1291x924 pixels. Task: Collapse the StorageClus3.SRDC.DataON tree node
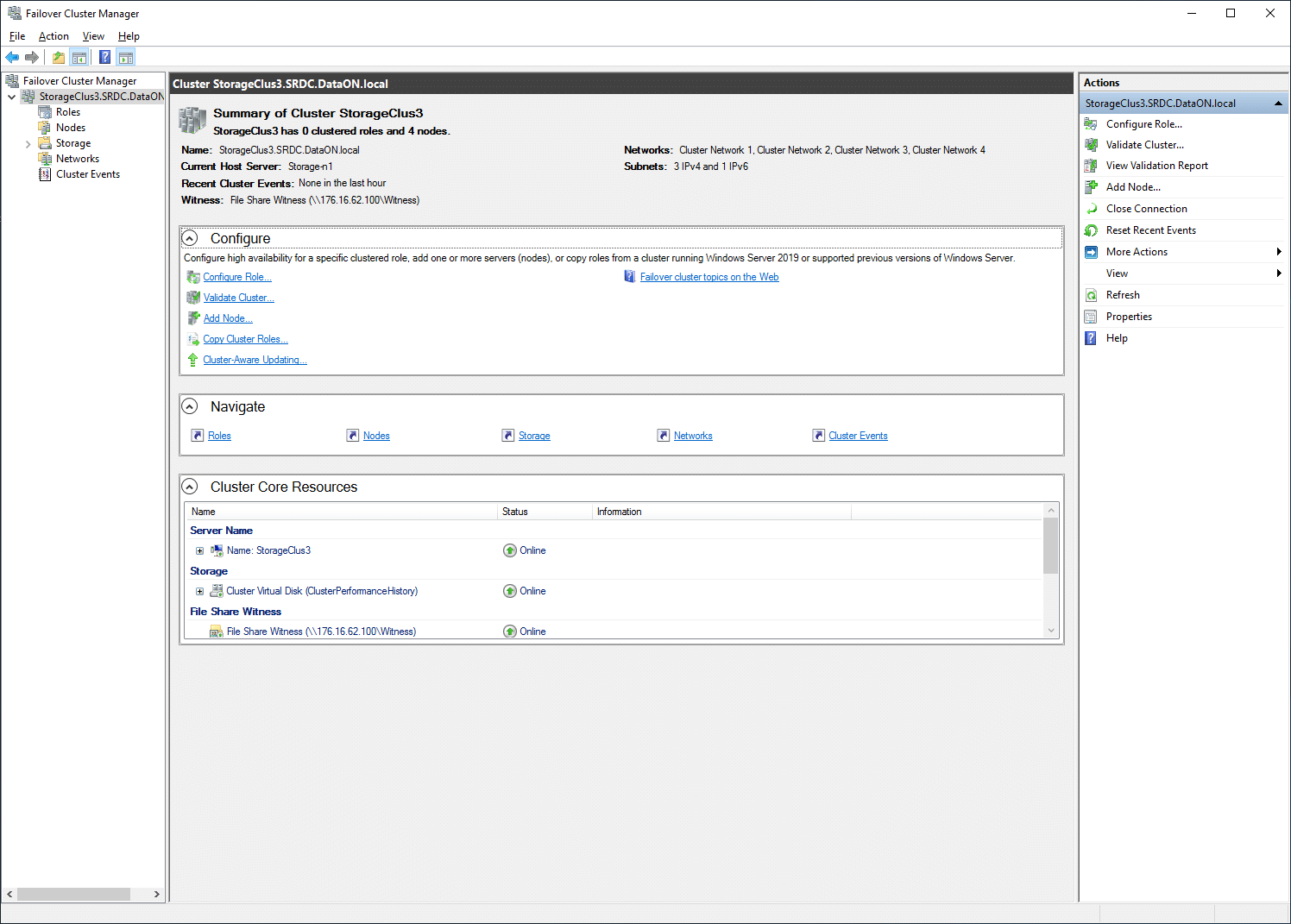(12, 97)
